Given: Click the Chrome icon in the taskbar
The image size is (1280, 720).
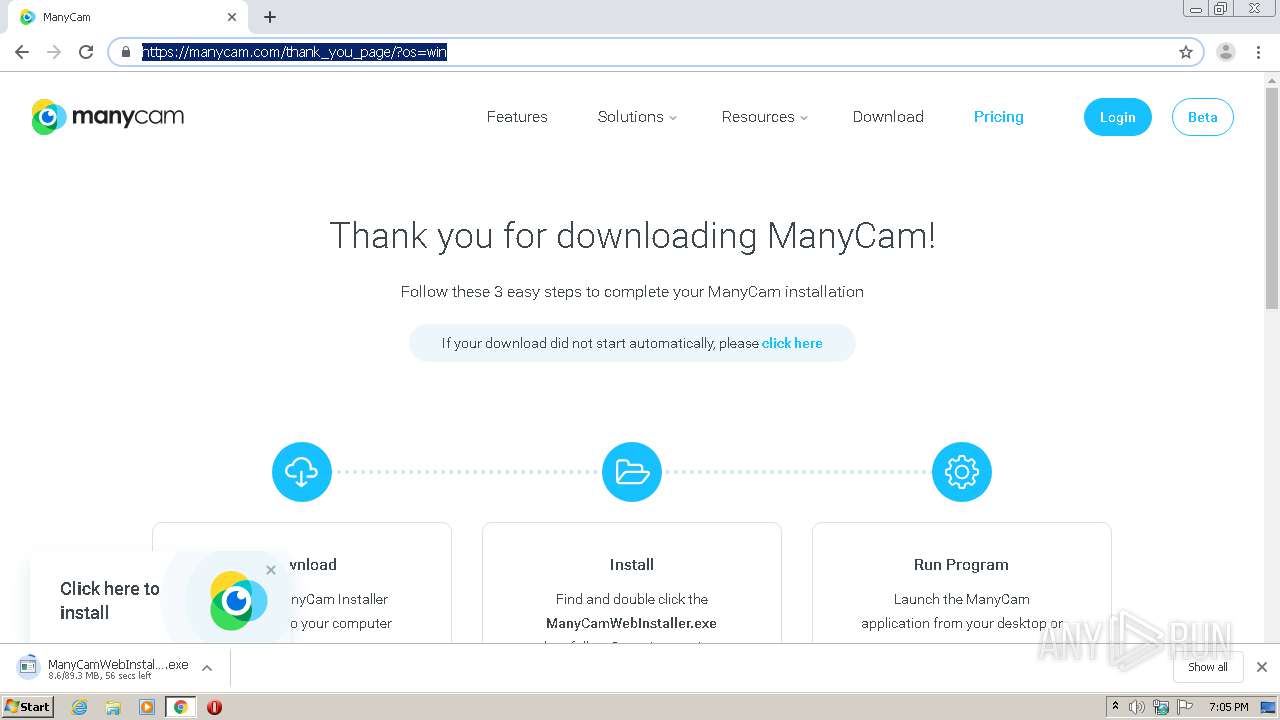Looking at the screenshot, I should point(181,707).
